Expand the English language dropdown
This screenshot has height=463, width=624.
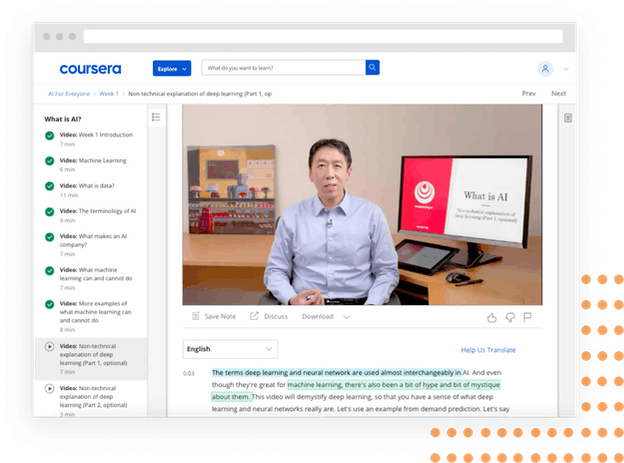(229, 349)
